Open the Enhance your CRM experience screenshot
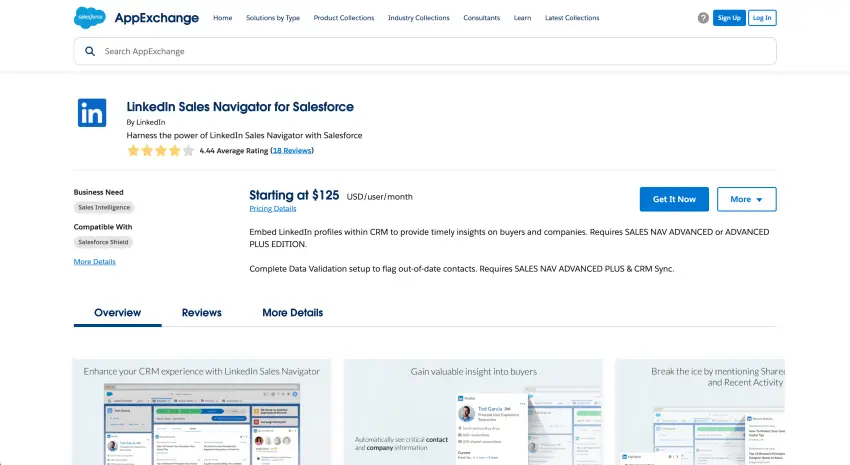 pos(202,412)
